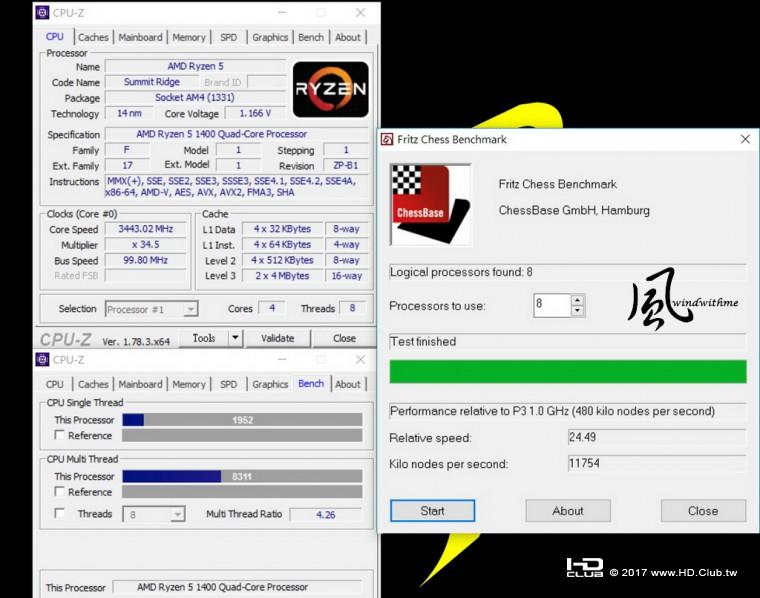760x598 pixels.
Task: Select Bench tab in top CPU-Z window
Action: (x=311, y=37)
